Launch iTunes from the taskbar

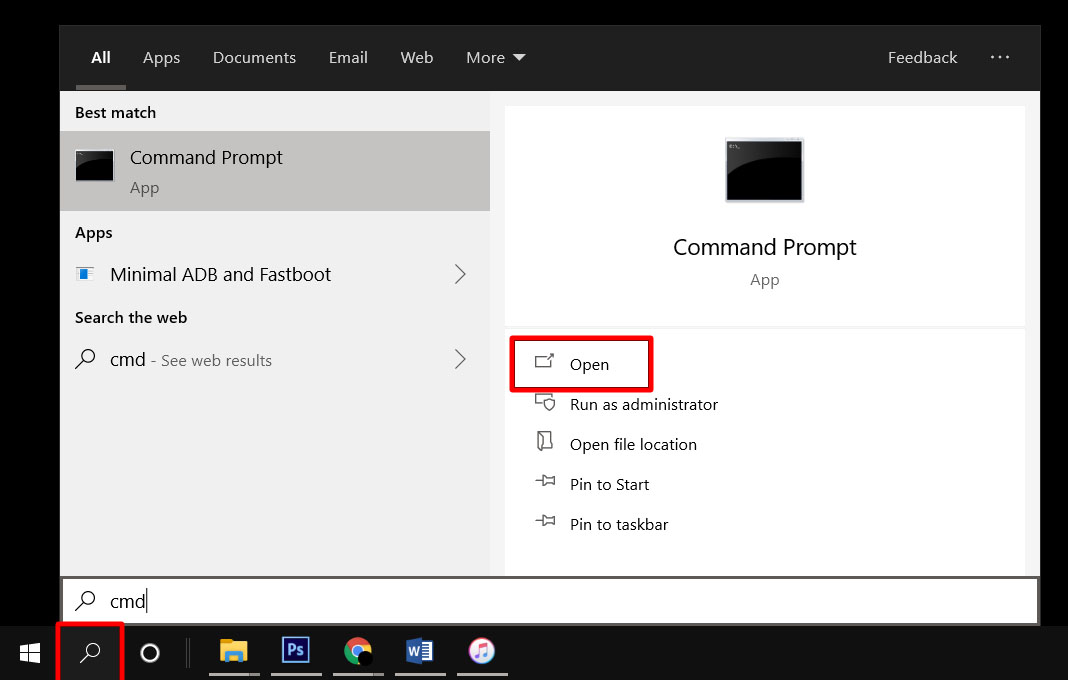482,651
